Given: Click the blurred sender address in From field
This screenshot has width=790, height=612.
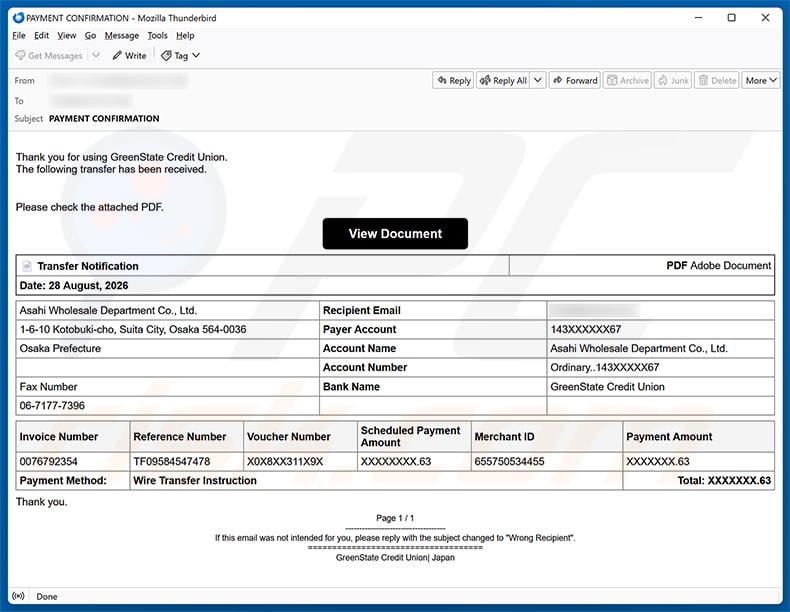Looking at the screenshot, I should click(118, 80).
